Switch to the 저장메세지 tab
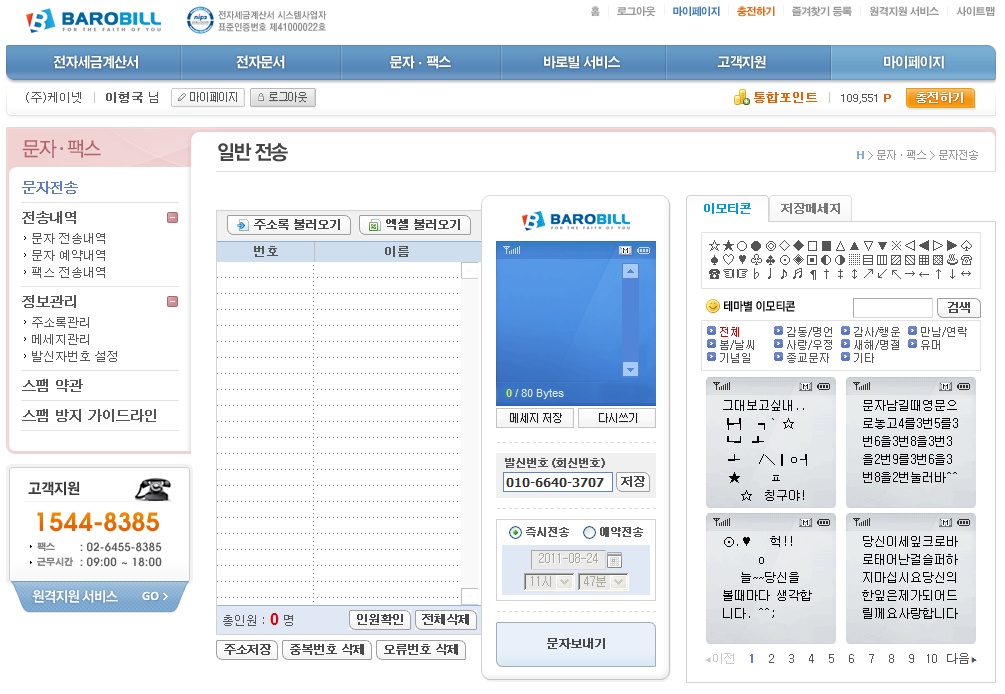 (x=810, y=209)
